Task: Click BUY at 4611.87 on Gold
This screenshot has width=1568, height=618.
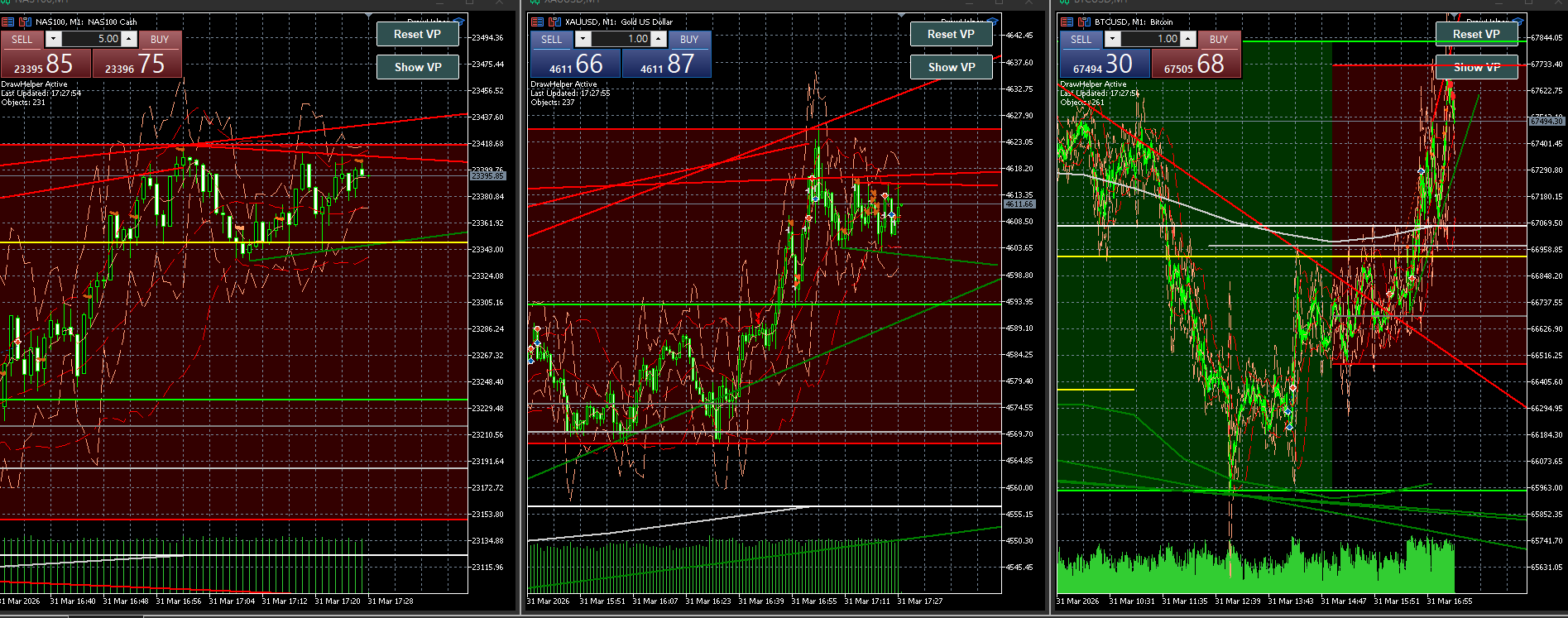Action: pyautogui.click(x=666, y=64)
